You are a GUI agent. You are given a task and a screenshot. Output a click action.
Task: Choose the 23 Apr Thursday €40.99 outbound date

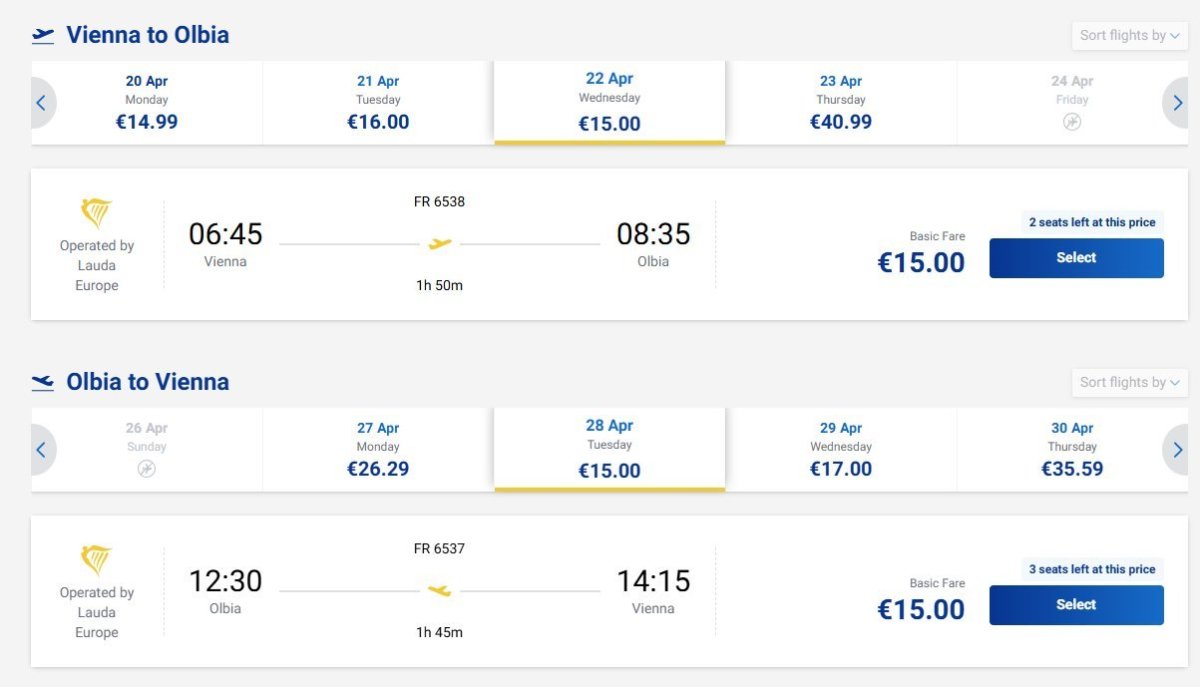click(841, 102)
